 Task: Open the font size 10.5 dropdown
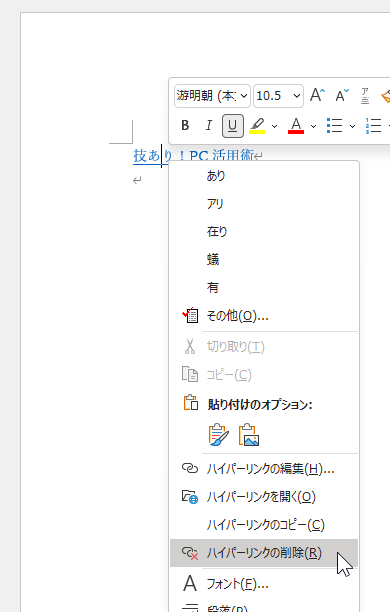278,96
